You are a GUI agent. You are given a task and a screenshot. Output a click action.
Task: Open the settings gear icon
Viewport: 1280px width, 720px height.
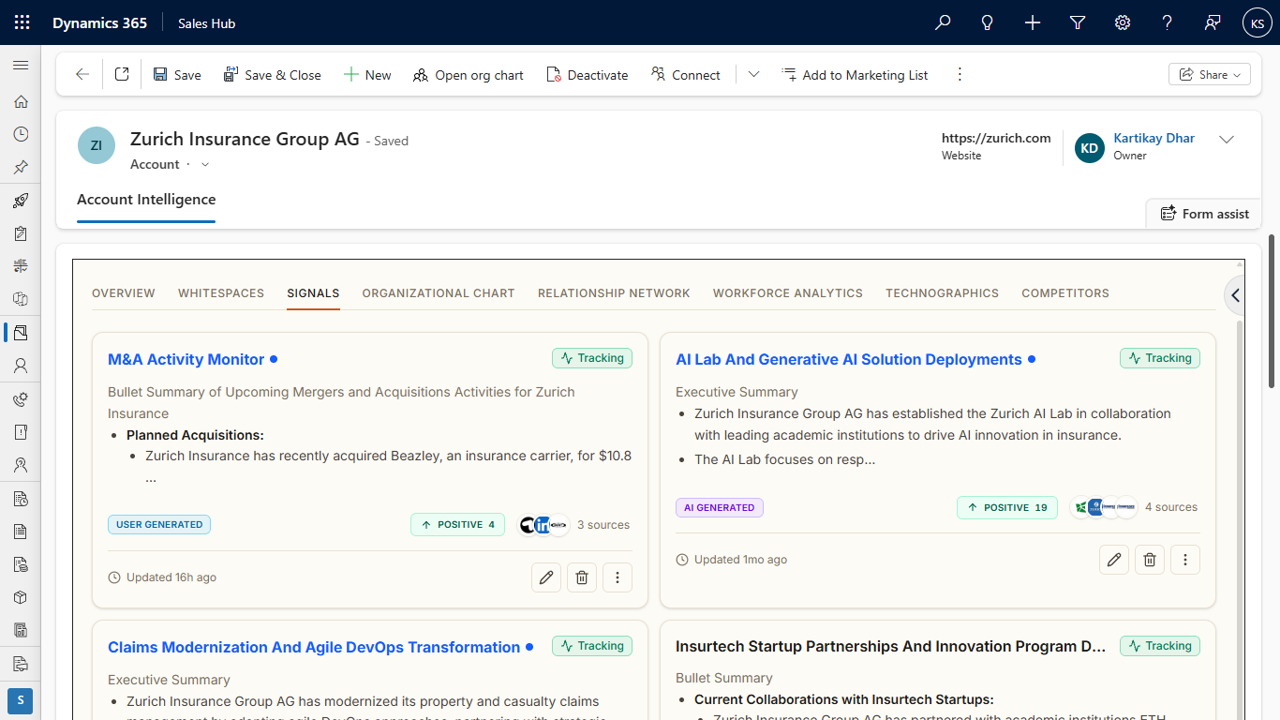(x=1122, y=22)
